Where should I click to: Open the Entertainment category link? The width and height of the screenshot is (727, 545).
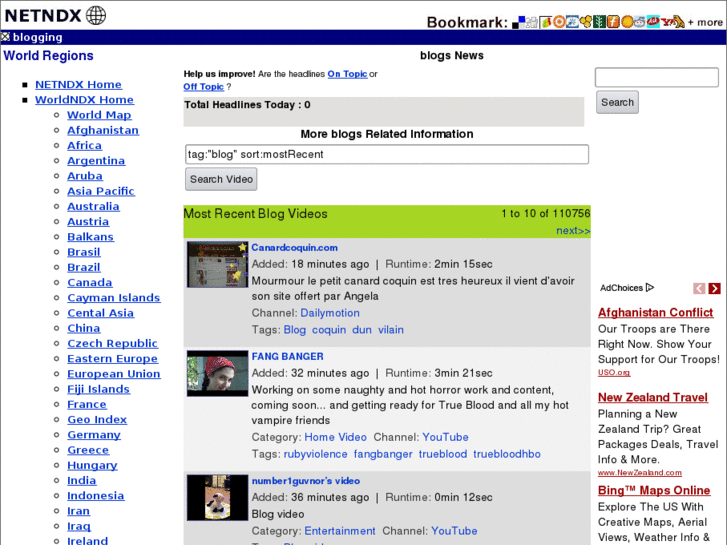pos(340,531)
